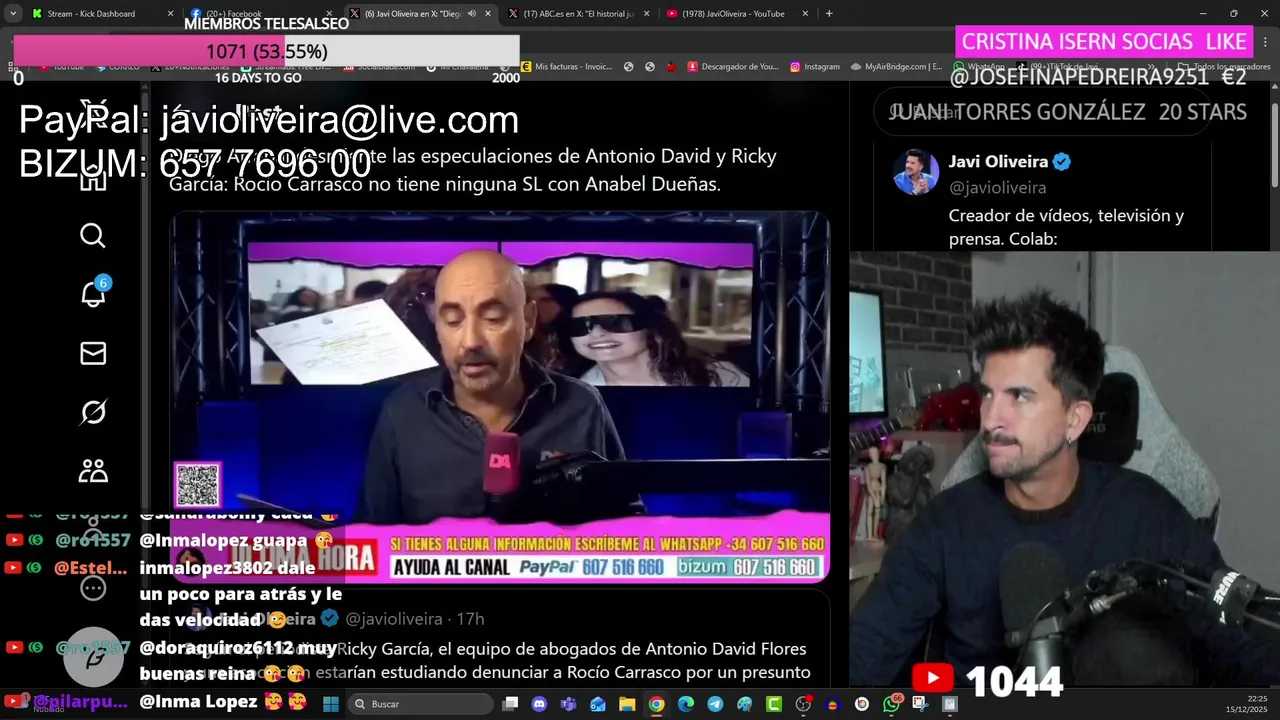Viewport: 1280px width, 720px height.
Task: Open X notifications bell with 6 badge
Action: point(94,293)
